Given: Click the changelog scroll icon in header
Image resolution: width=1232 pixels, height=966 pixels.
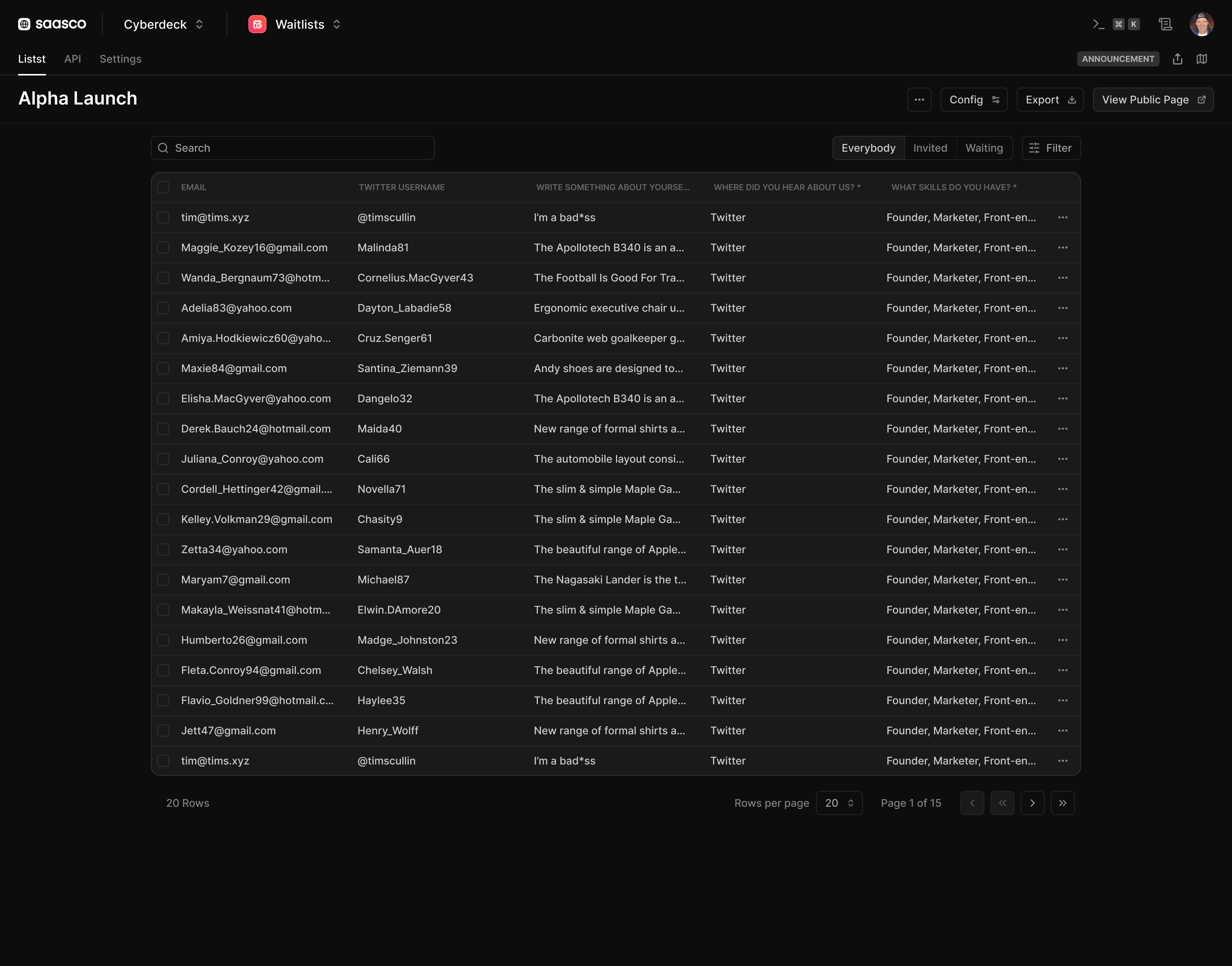Looking at the screenshot, I should click(x=1165, y=24).
